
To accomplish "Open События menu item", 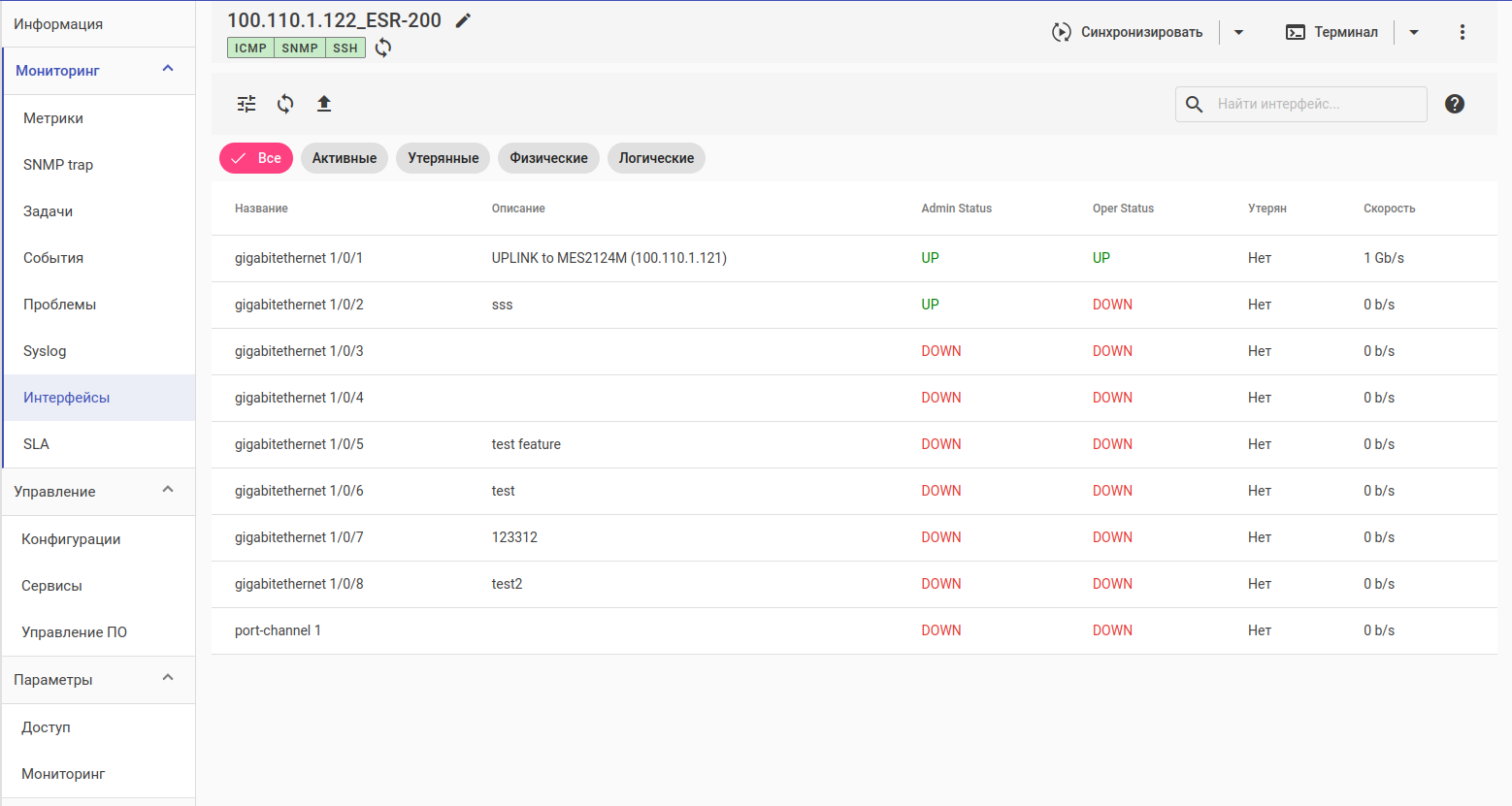I will tap(99, 258).
